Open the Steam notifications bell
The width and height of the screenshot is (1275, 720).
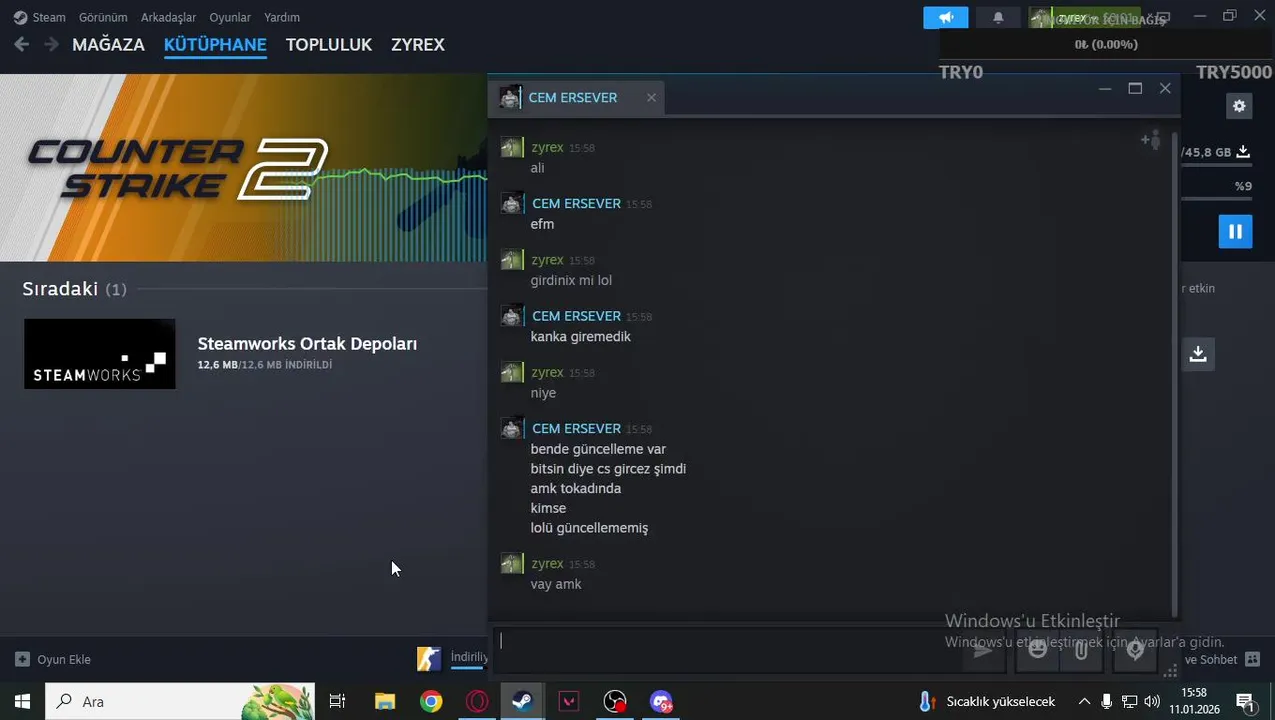[998, 17]
